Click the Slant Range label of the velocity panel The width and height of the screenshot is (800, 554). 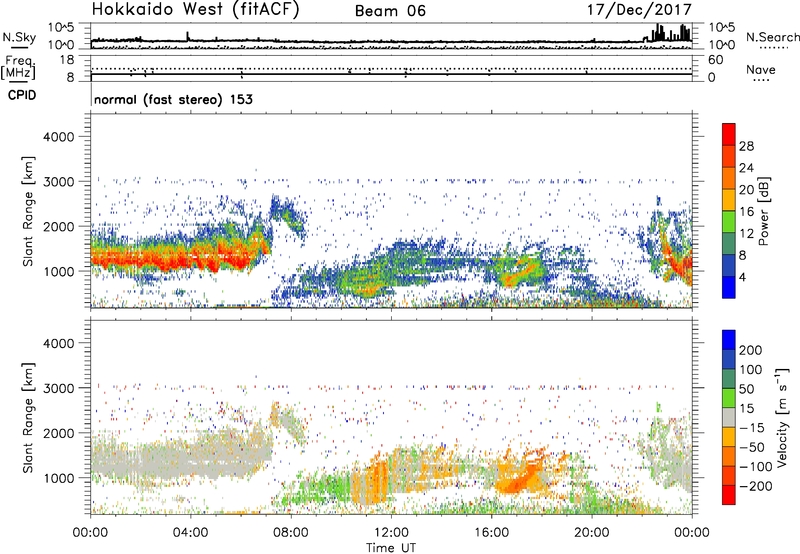tap(28, 417)
